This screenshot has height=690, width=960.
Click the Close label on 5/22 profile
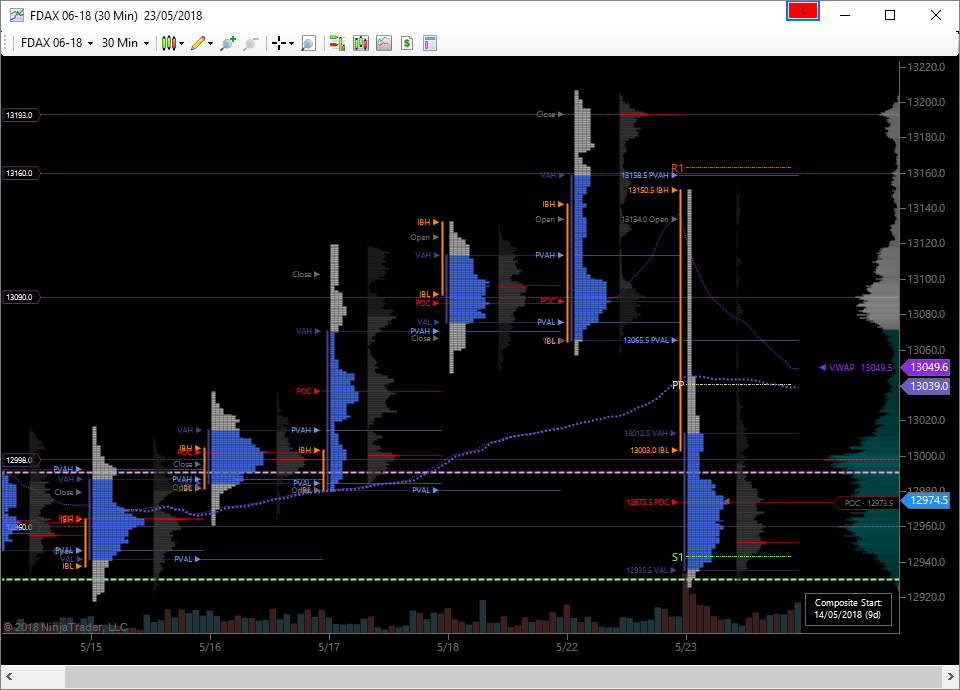pos(549,114)
